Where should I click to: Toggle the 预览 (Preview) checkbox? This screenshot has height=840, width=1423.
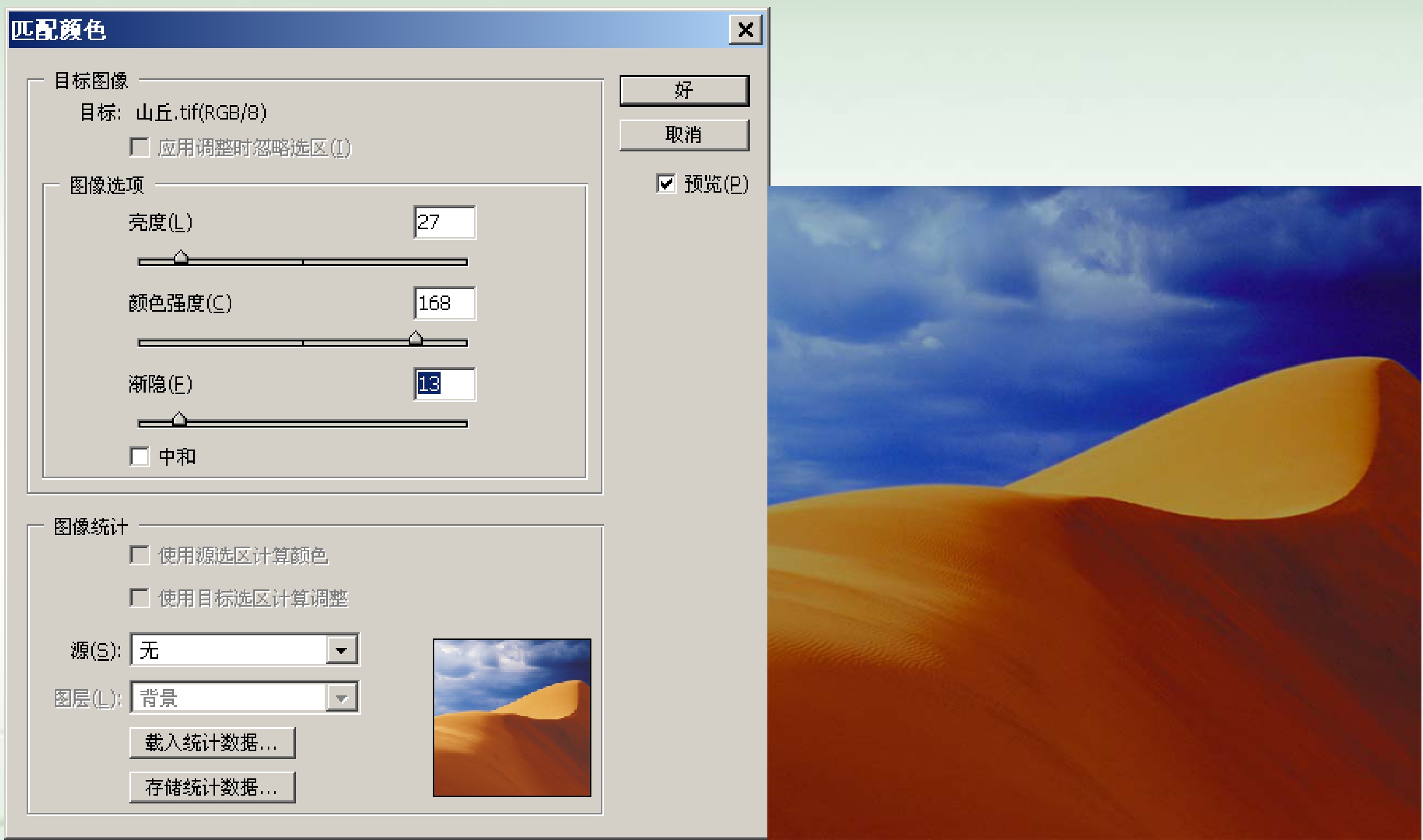666,183
